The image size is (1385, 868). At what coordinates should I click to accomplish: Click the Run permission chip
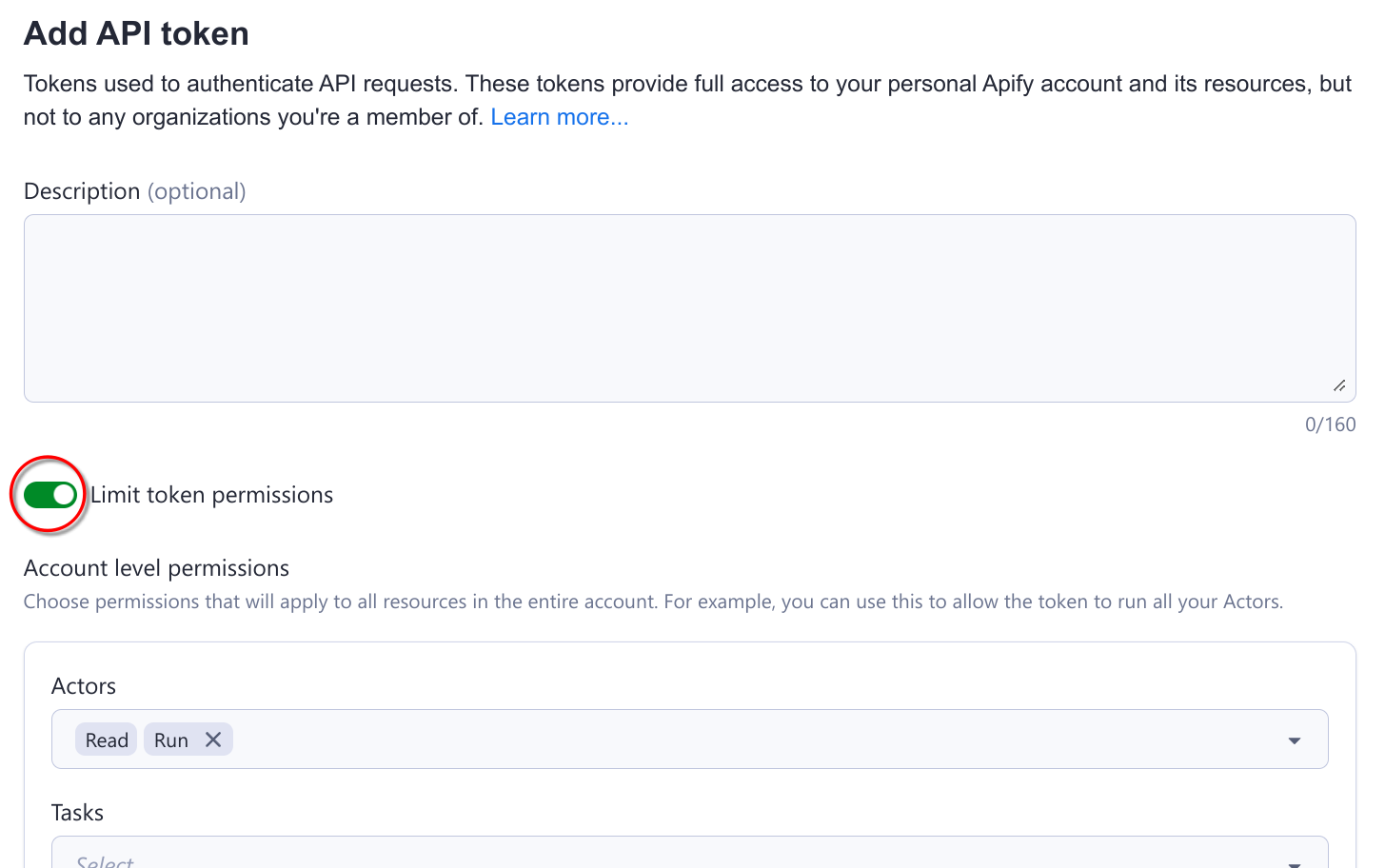coord(173,739)
